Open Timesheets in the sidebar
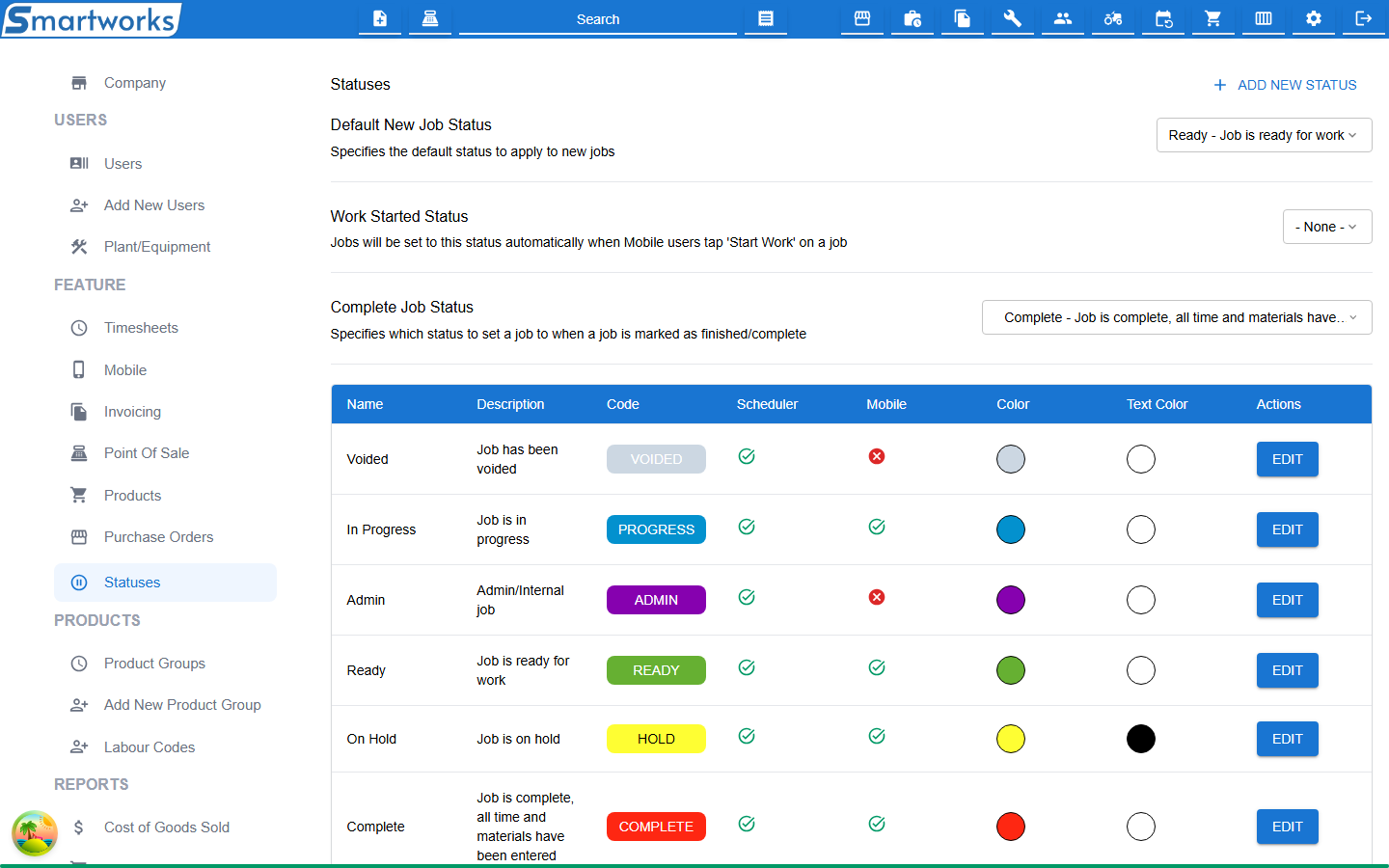 pyautogui.click(x=141, y=328)
